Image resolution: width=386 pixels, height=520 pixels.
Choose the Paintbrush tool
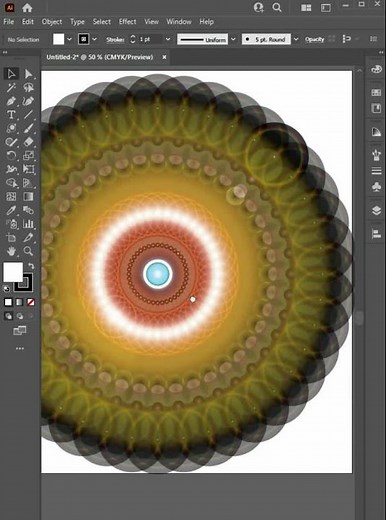point(28,128)
